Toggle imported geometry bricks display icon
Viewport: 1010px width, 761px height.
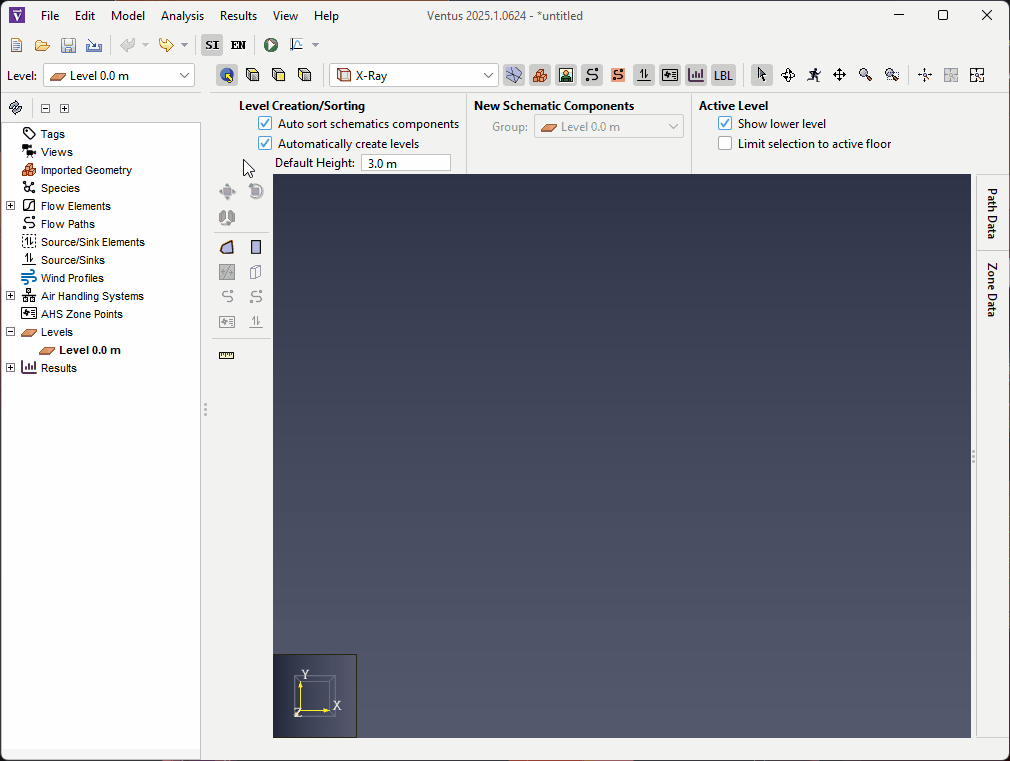tap(540, 75)
